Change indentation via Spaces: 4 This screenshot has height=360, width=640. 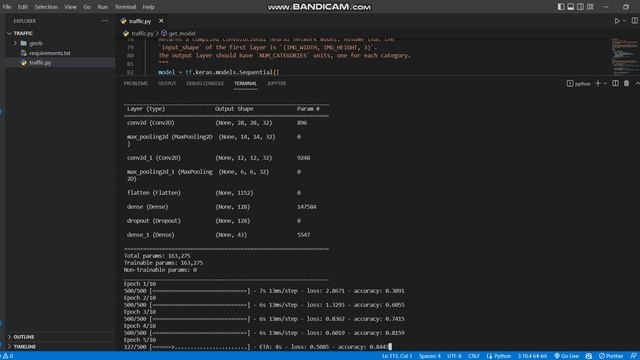click(429, 356)
